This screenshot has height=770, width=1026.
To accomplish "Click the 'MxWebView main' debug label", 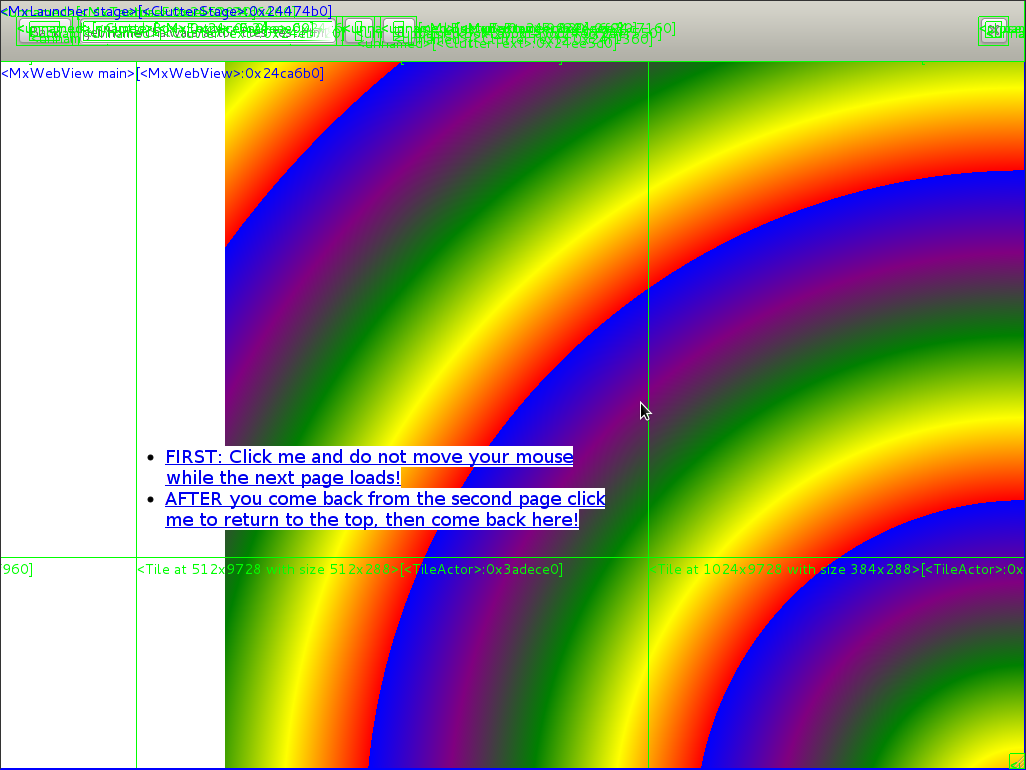I will click(68, 74).
